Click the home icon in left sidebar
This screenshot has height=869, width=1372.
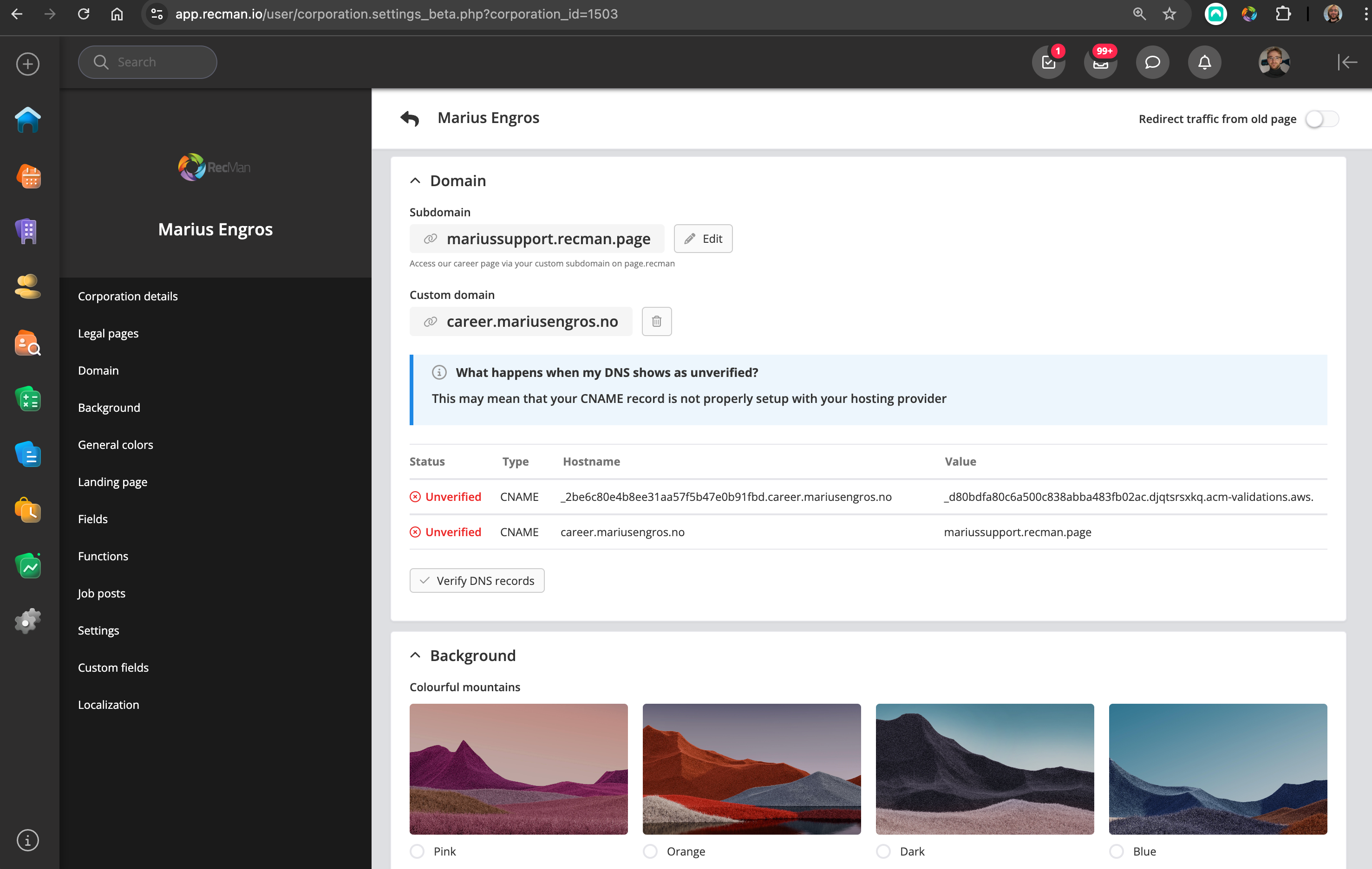(27, 120)
